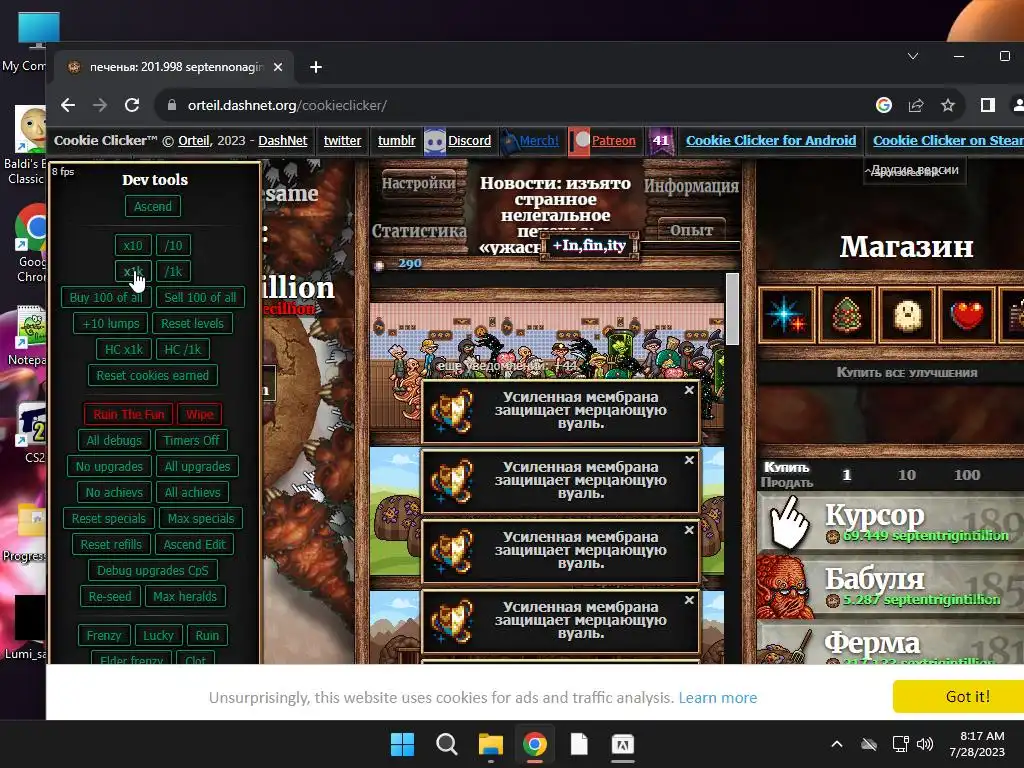Close the fourth Усиленная мембрана notification
The height and width of the screenshot is (768, 1024).
tap(689, 600)
